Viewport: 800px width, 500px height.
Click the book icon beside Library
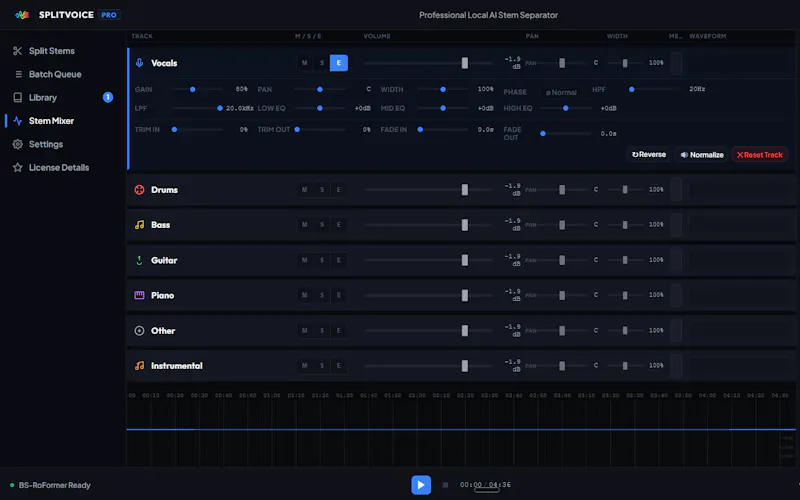click(x=17, y=97)
